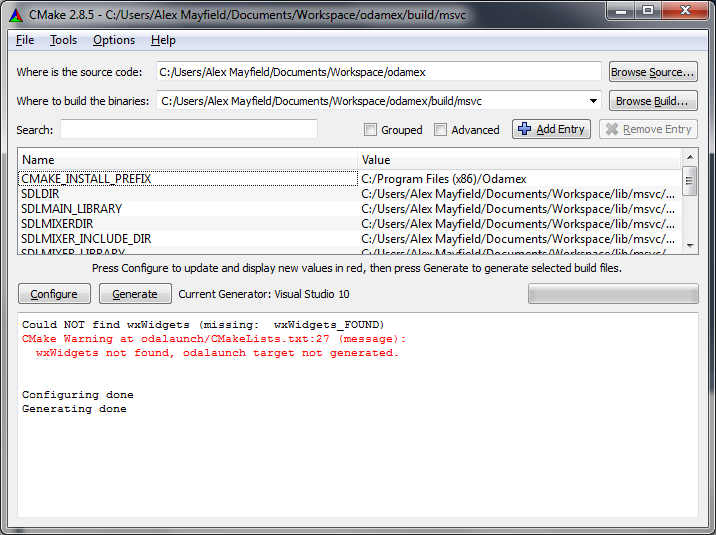Open the Tools menu
Viewport: 716px width, 535px height.
(63, 40)
